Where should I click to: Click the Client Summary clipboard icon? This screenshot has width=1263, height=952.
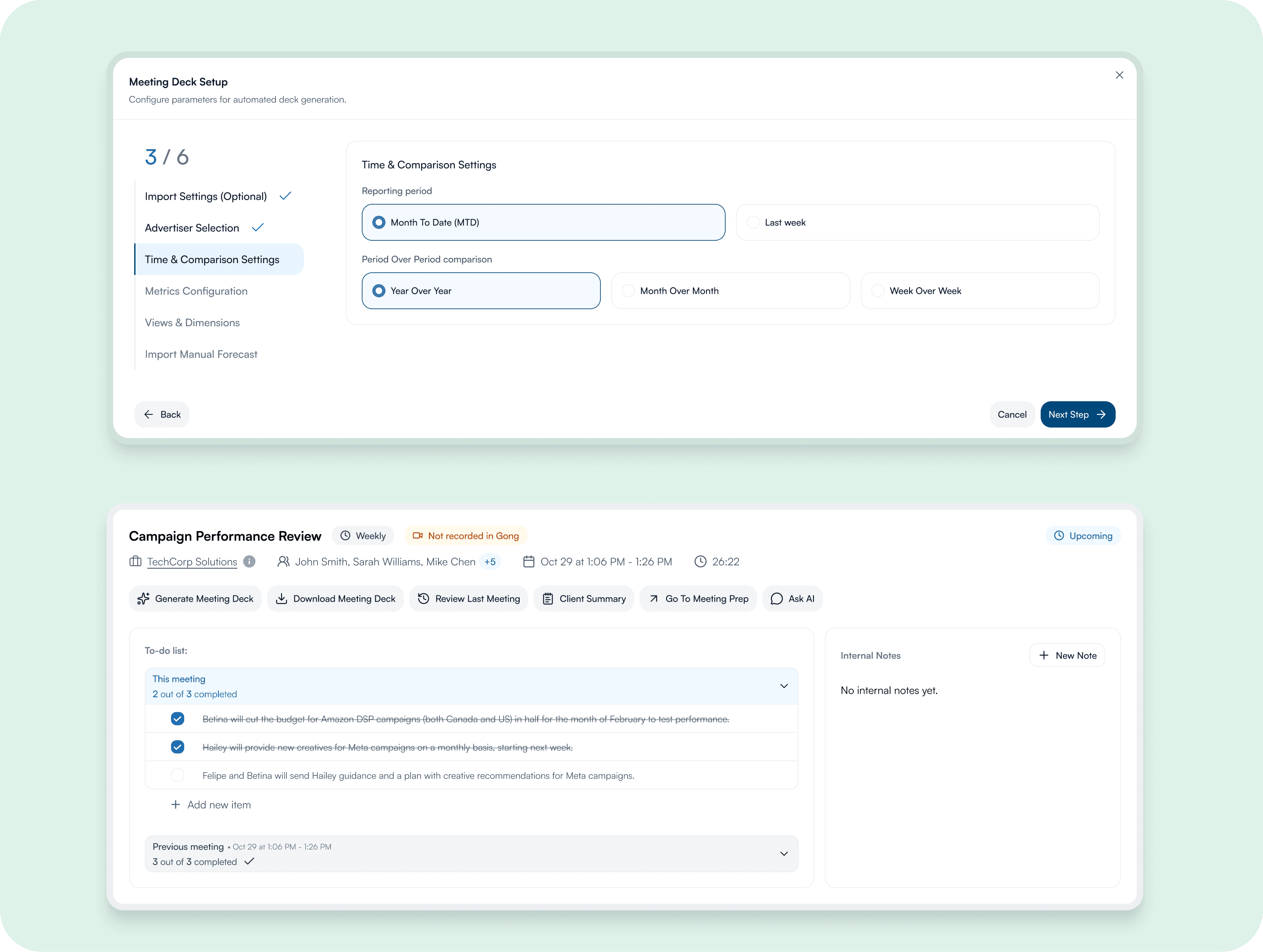click(548, 599)
